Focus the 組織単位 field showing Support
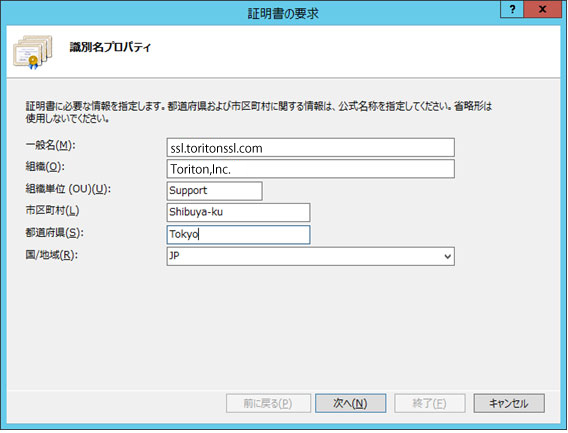 (x=214, y=191)
